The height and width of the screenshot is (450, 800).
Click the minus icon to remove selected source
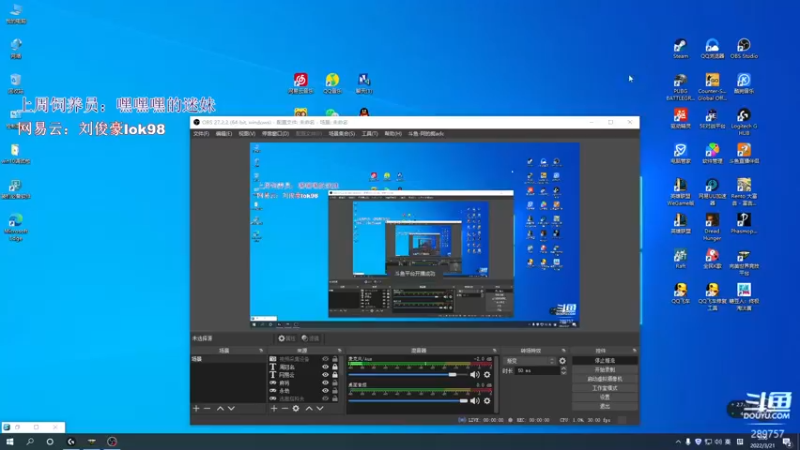click(x=285, y=409)
